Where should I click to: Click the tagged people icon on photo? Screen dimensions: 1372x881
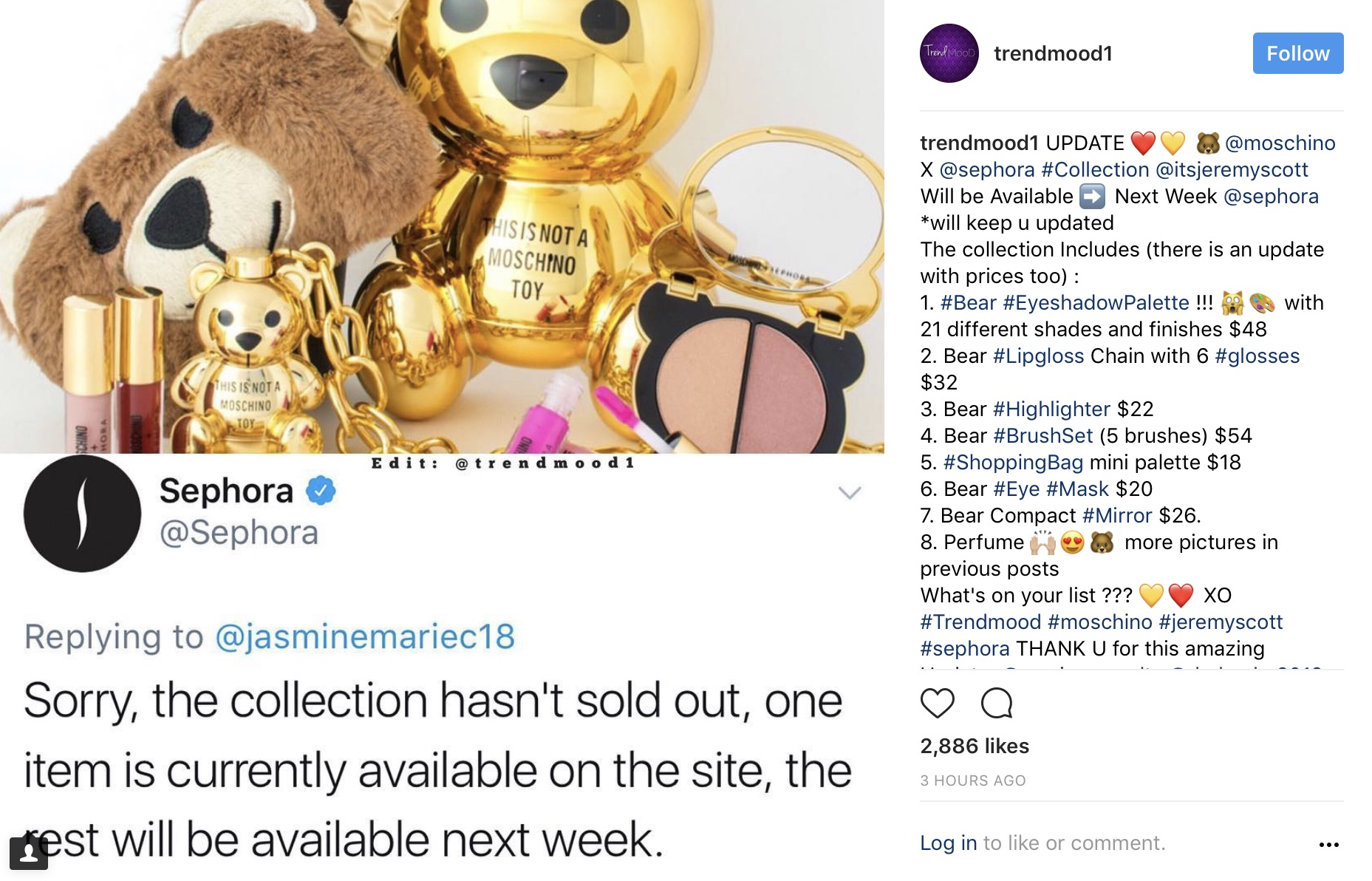[x=29, y=853]
